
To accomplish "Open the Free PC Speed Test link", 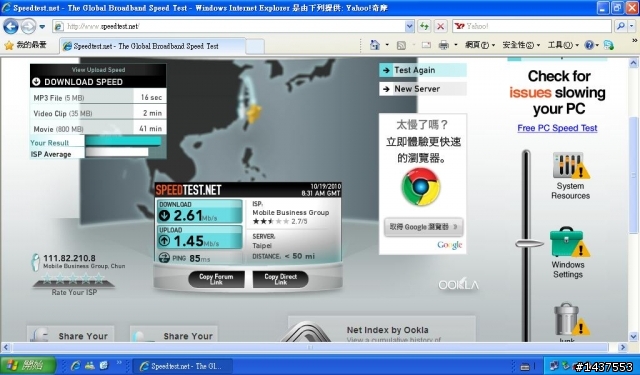I will tap(557, 128).
